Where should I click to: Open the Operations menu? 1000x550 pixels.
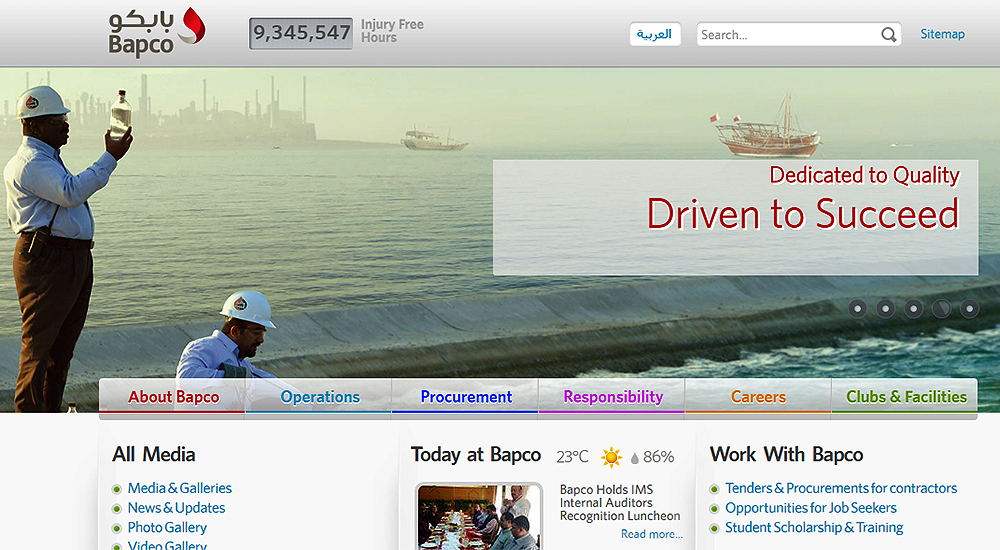pyautogui.click(x=319, y=396)
